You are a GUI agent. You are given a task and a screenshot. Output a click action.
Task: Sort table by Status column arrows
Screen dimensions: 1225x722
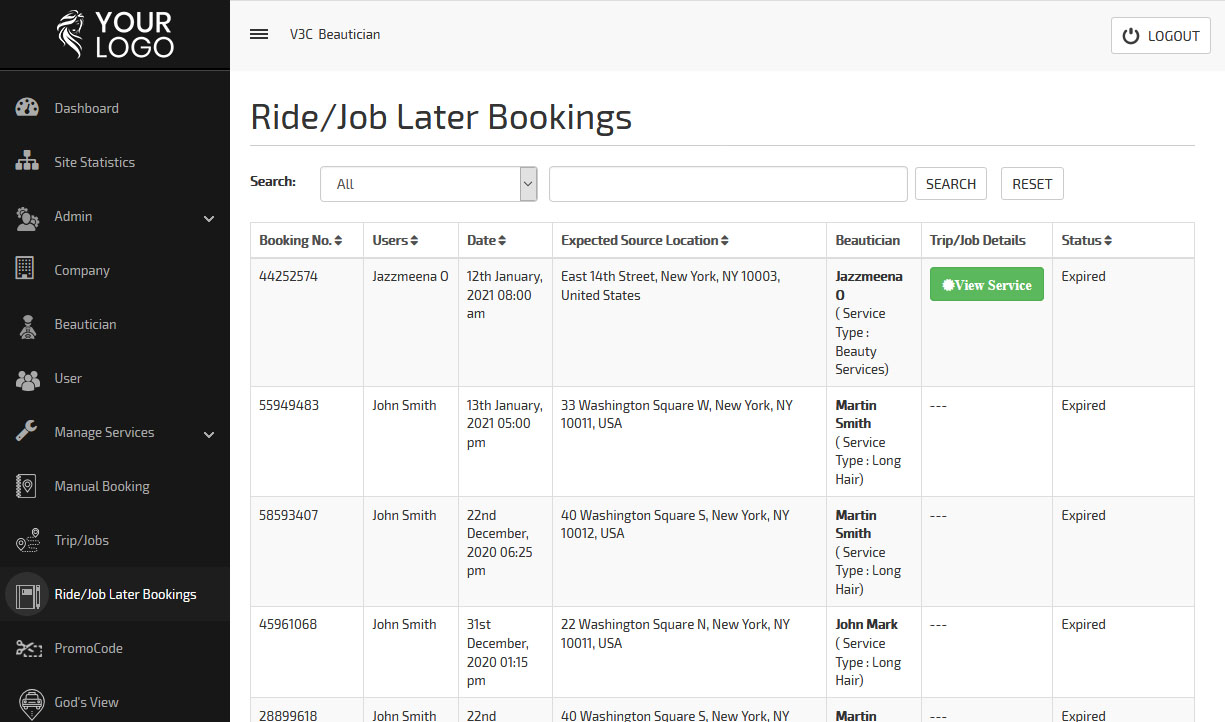point(1108,241)
